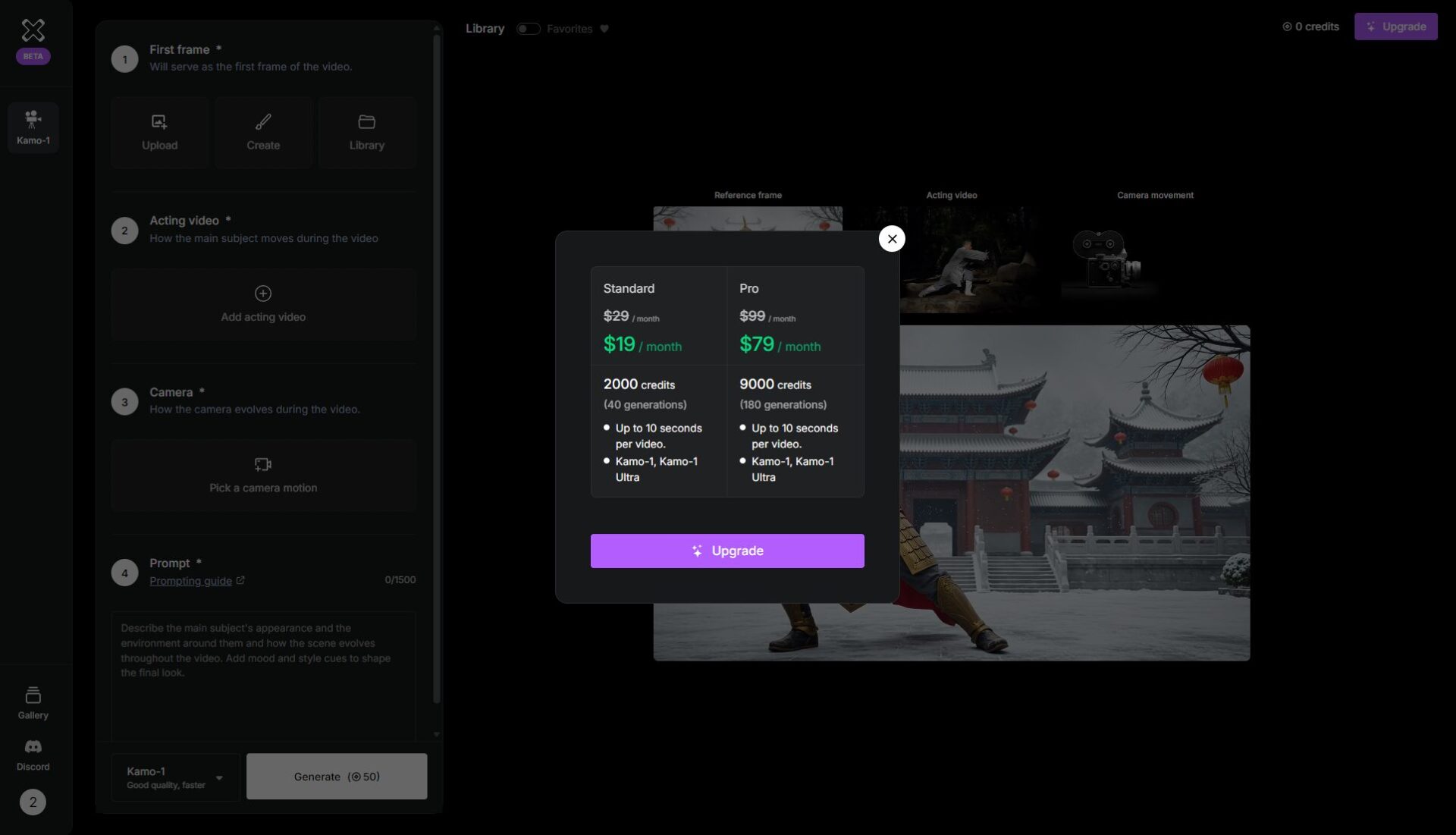1456x835 pixels.
Task: Close the pricing popup
Action: (892, 239)
